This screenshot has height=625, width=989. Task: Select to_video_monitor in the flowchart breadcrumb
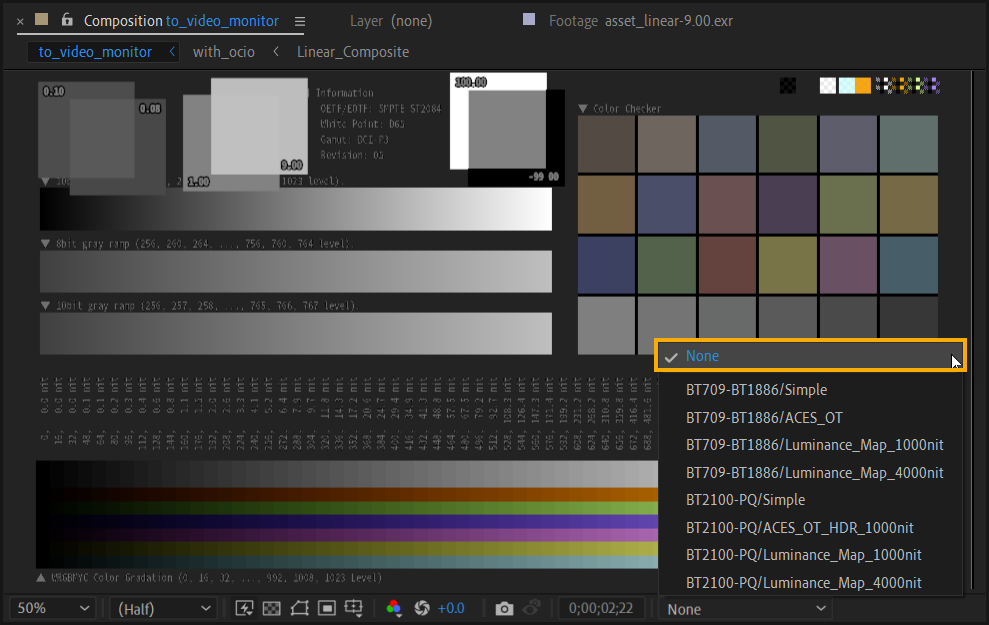(x=95, y=52)
